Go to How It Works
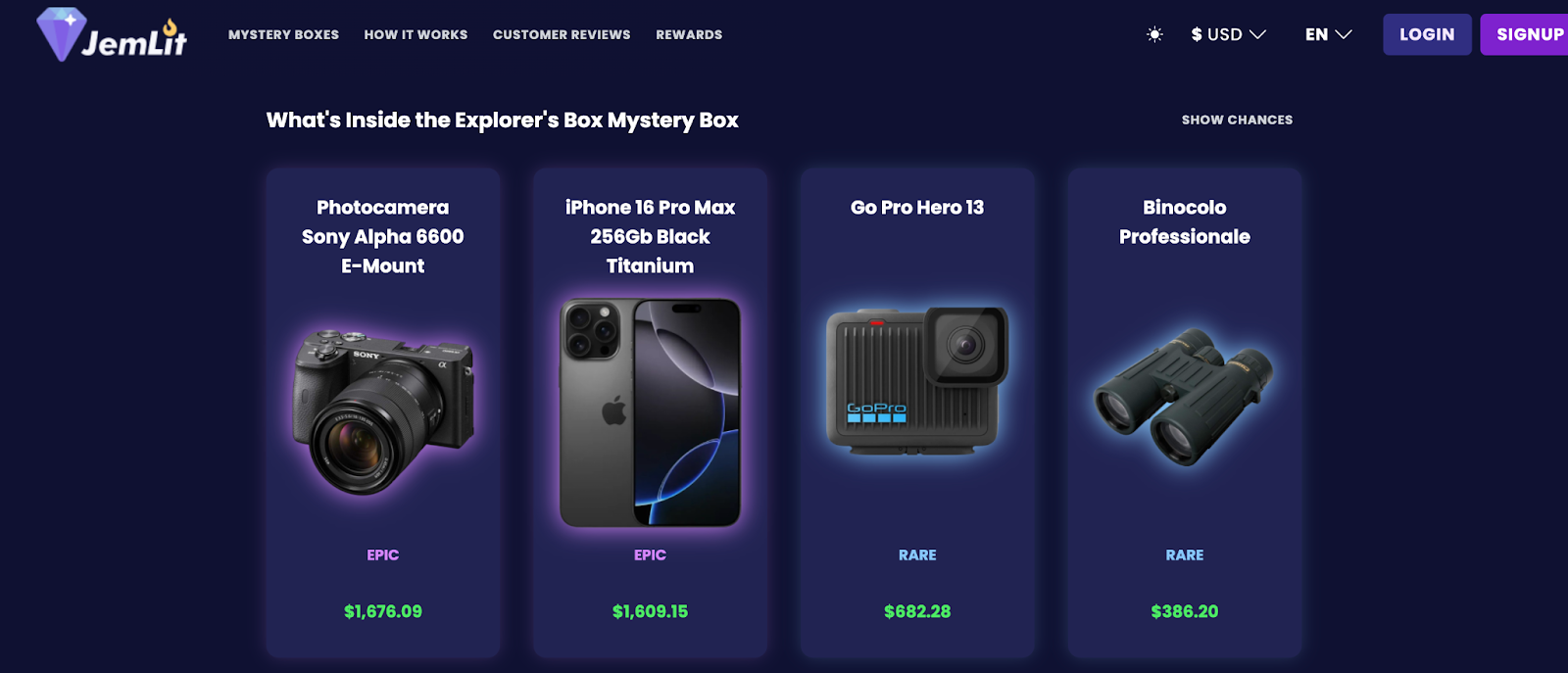This screenshot has width=1568, height=673. pyautogui.click(x=416, y=34)
